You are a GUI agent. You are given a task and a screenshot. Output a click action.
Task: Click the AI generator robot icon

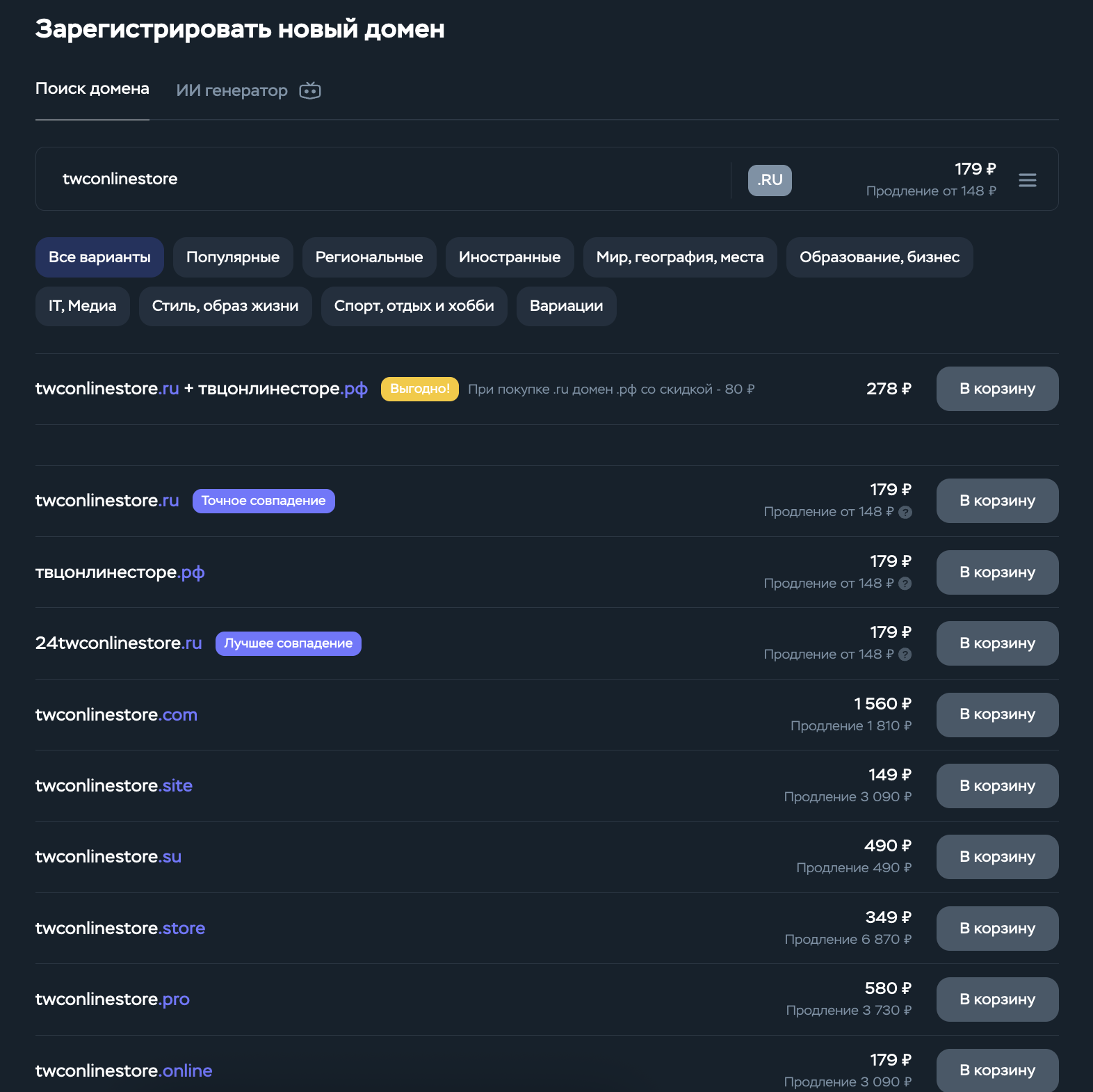click(310, 90)
